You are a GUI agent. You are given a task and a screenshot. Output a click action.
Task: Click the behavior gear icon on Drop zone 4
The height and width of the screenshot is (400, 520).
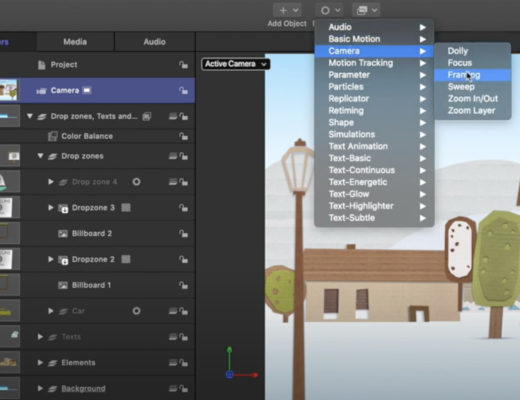pos(136,182)
